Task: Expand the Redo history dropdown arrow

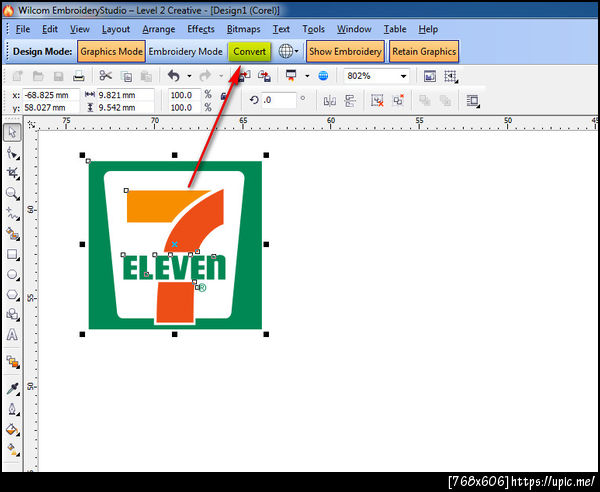Action: [x=221, y=76]
